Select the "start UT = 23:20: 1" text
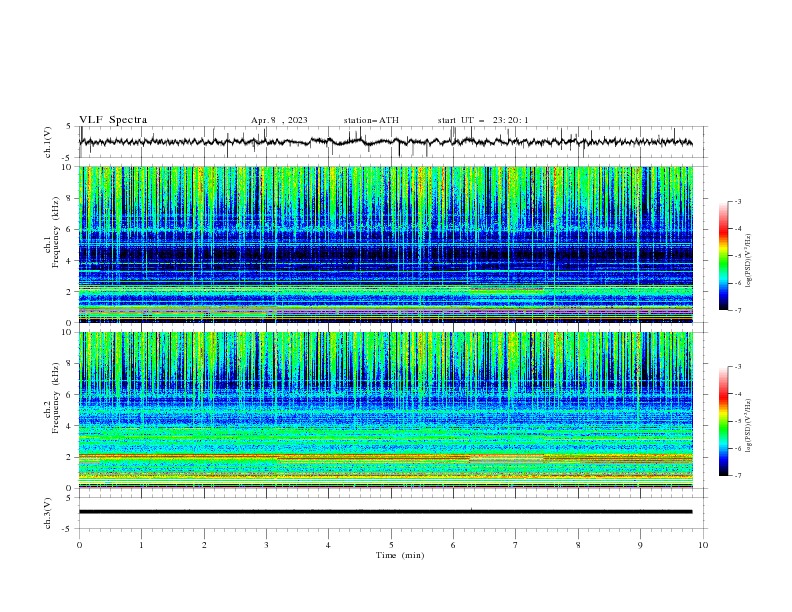This screenshot has height=612, width=792. 483,120
